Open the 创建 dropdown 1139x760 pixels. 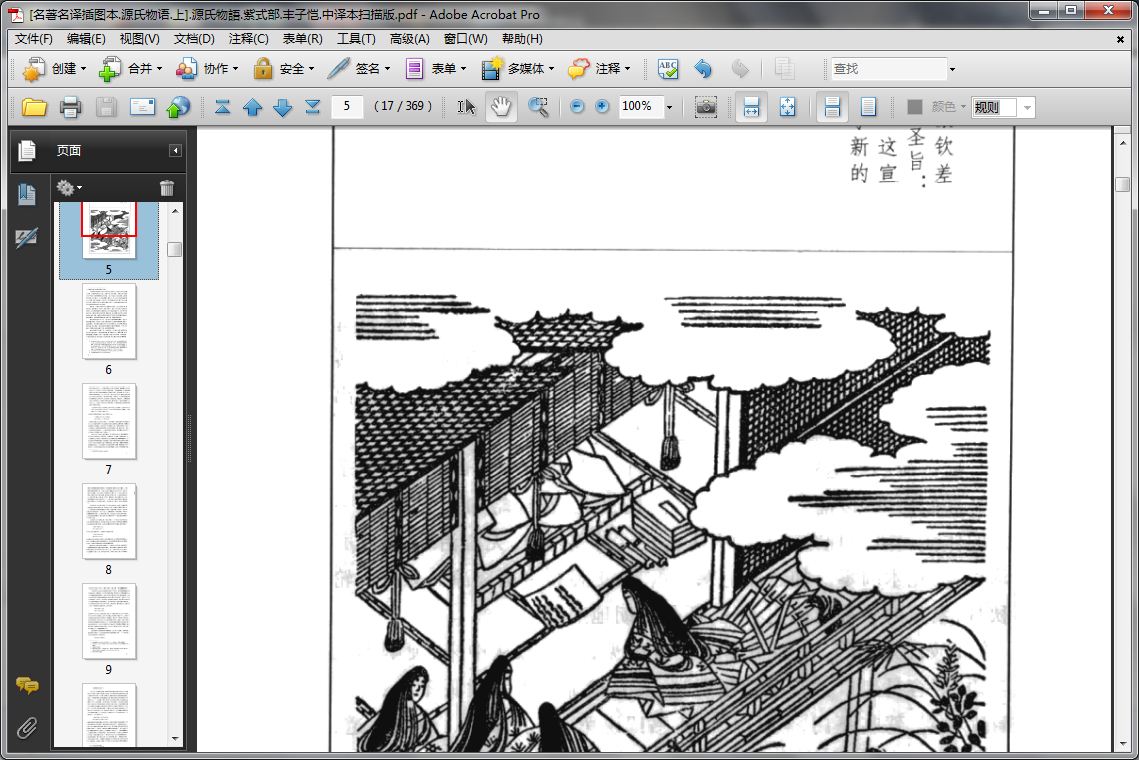pyautogui.click(x=54, y=69)
